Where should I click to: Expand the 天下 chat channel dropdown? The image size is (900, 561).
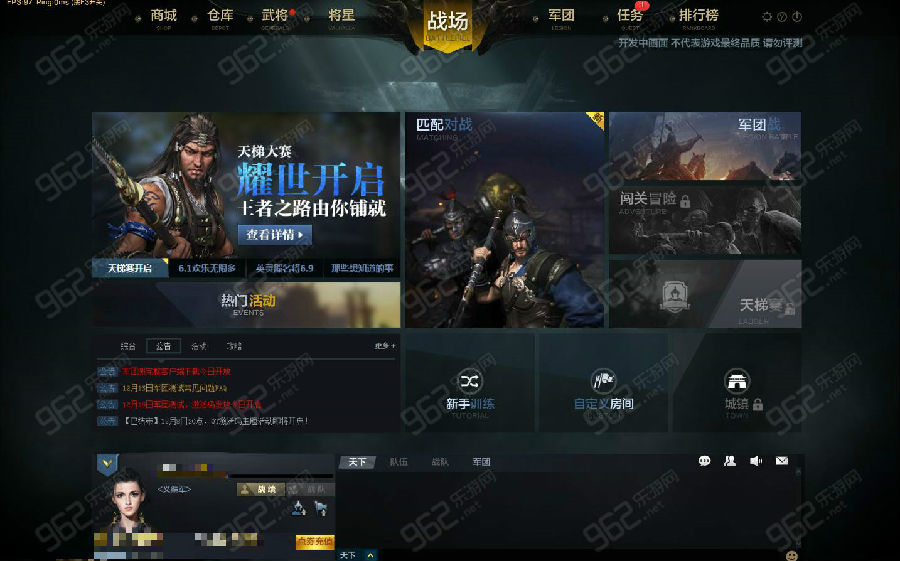pyautogui.click(x=371, y=555)
